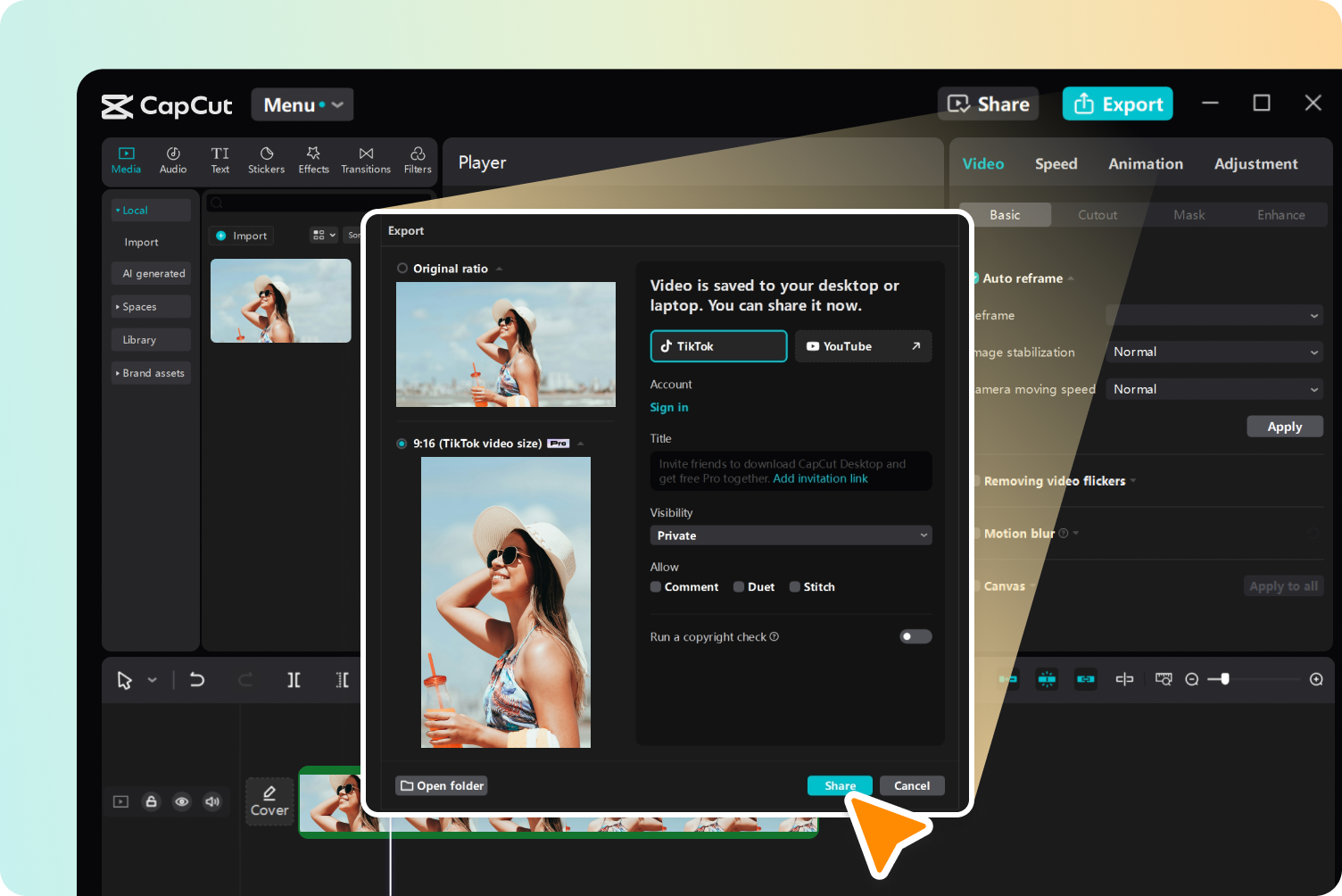Open the Effects panel

tap(313, 160)
